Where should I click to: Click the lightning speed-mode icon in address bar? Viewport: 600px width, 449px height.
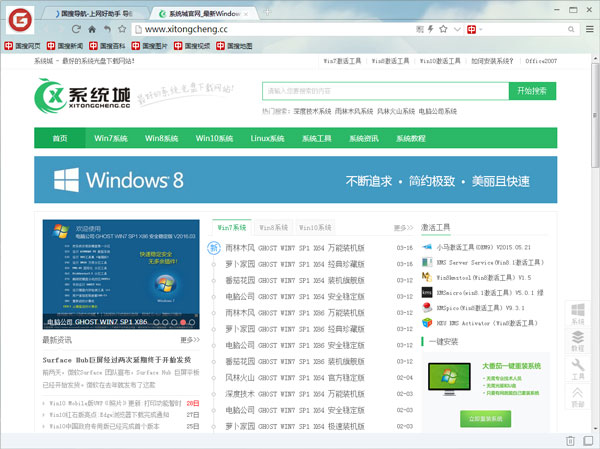pos(431,29)
